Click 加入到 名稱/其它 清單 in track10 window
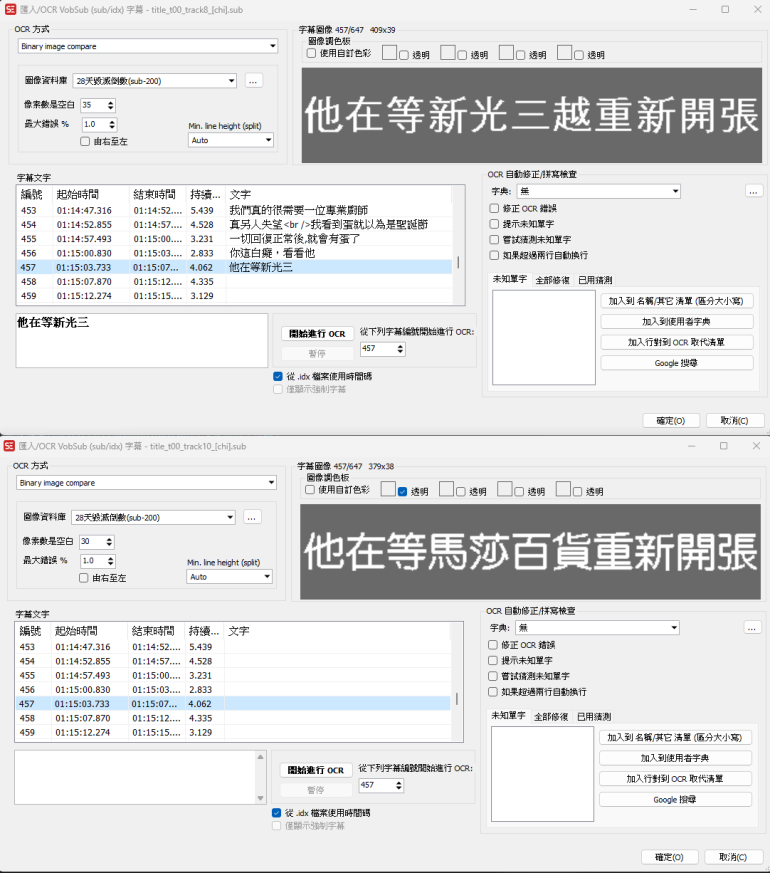 click(675, 737)
